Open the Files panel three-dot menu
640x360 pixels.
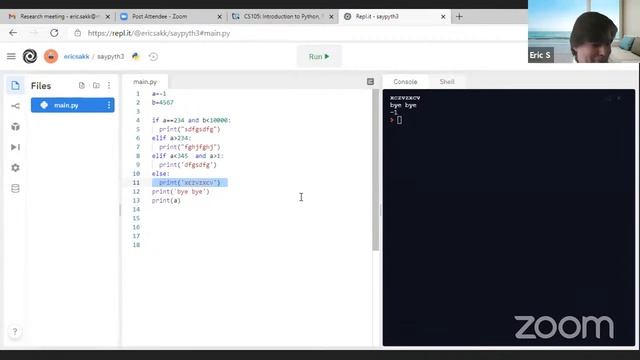click(109, 85)
